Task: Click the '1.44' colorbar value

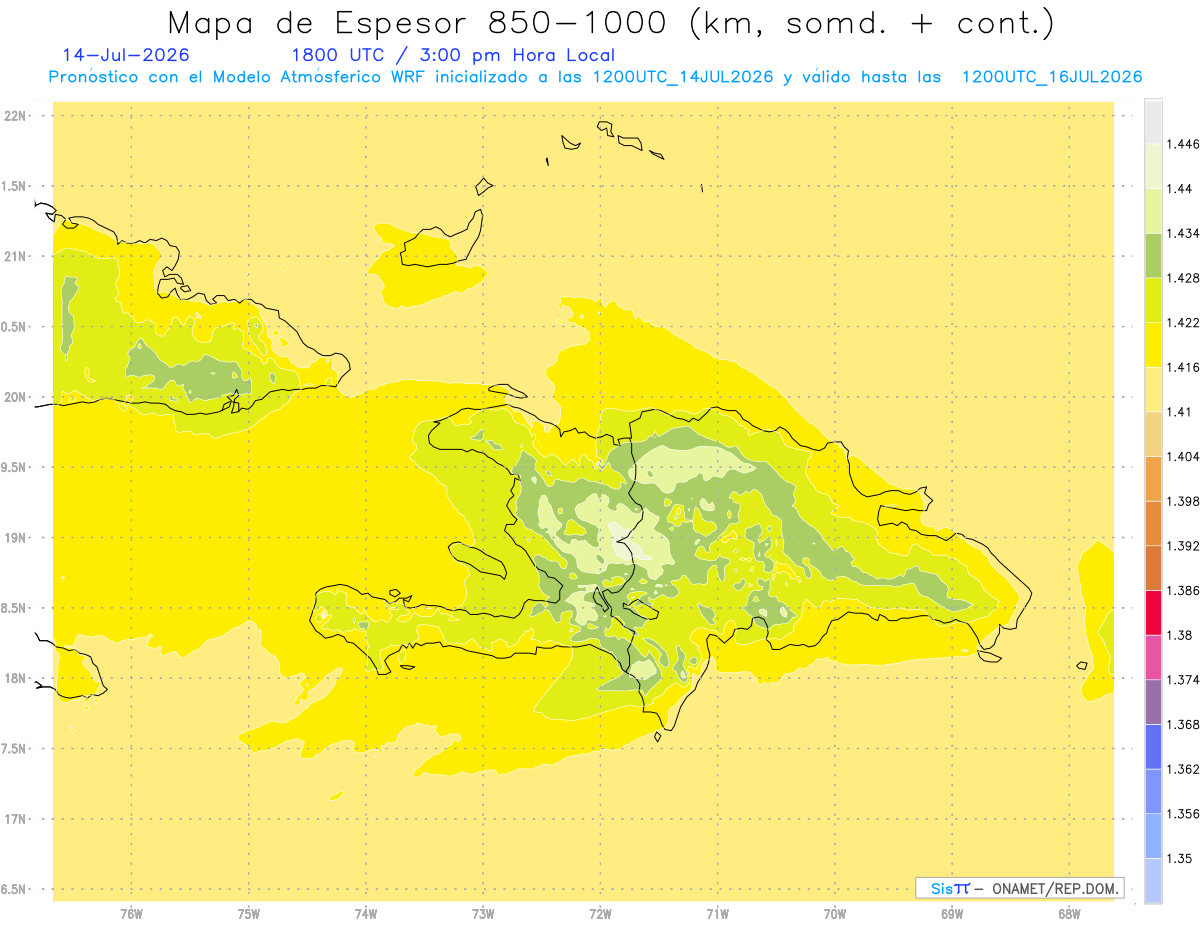Action: 1179,188
